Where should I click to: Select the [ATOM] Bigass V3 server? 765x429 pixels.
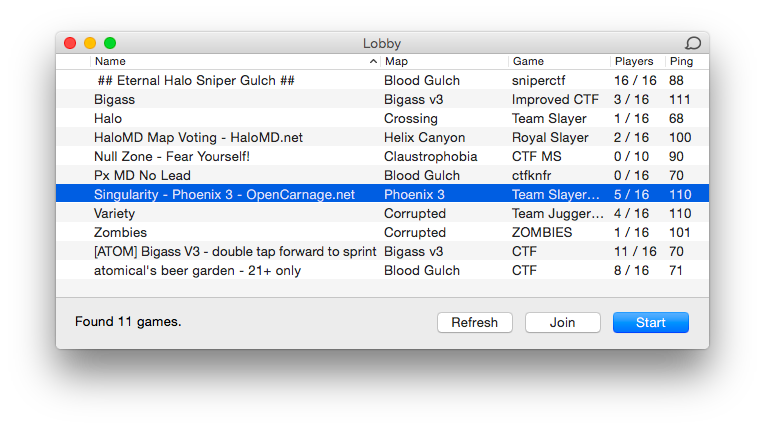235,252
